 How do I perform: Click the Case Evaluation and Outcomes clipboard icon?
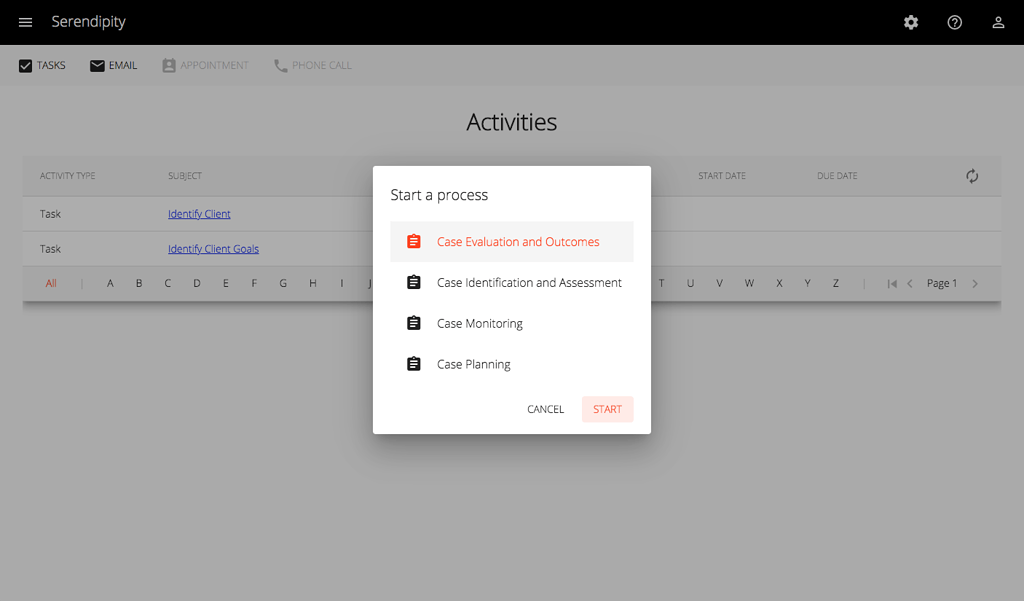pos(414,240)
